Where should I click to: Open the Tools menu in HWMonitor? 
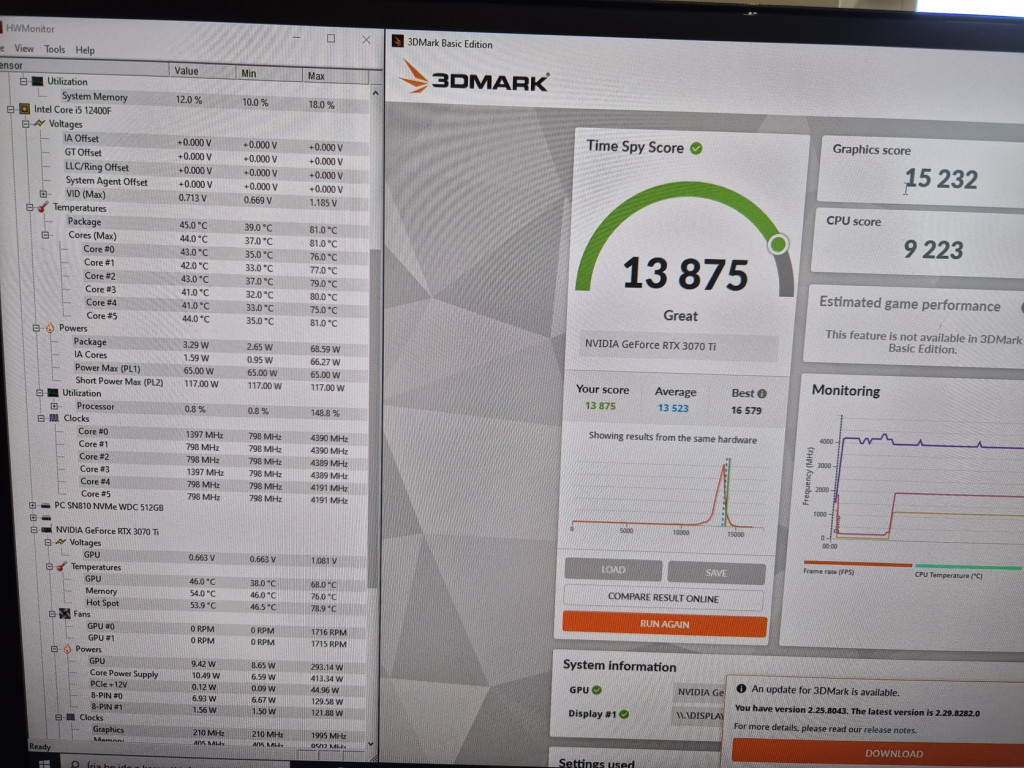[55, 49]
